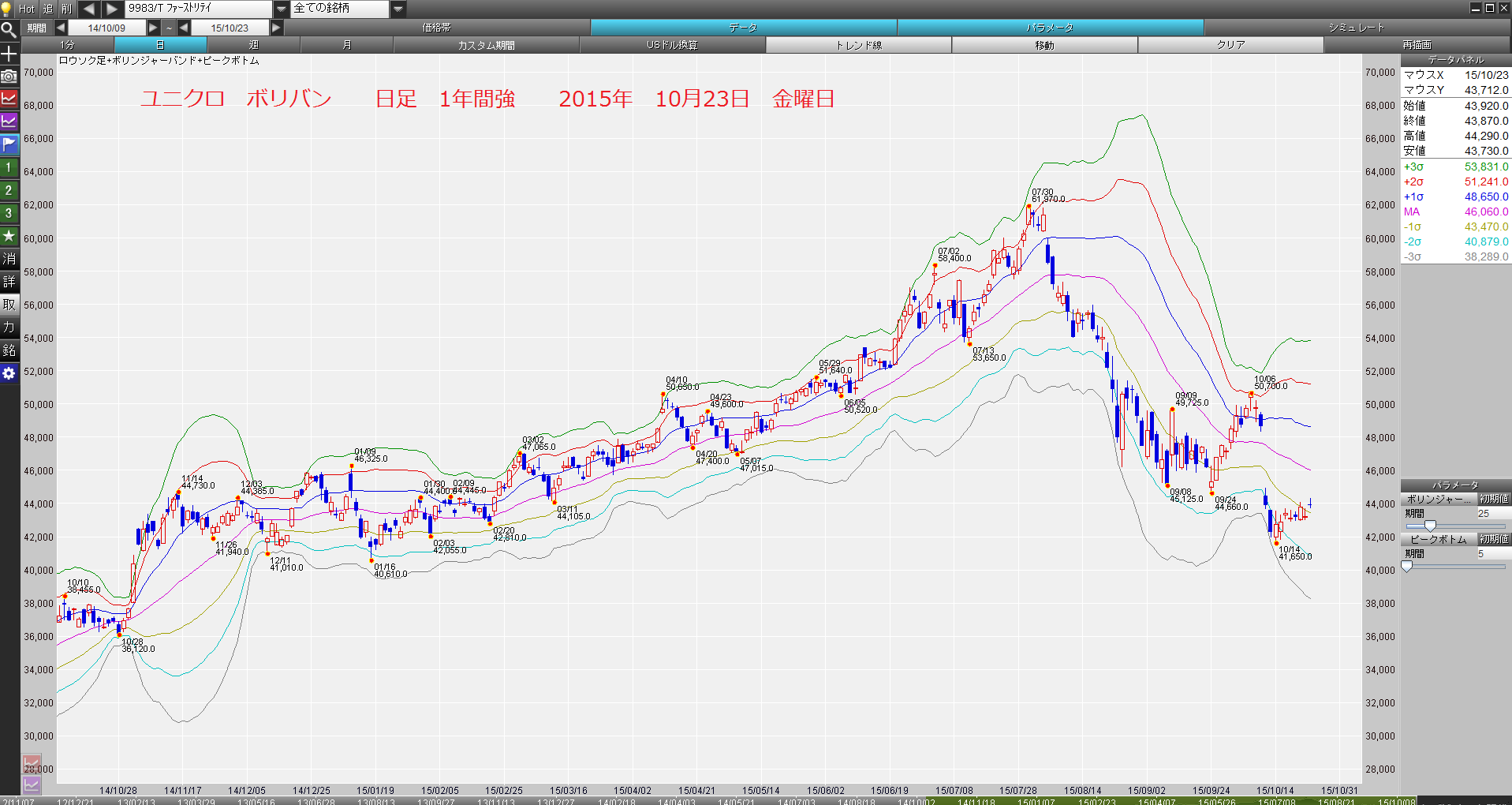Click the 削 (delete) button
Image resolution: width=1512 pixels, height=805 pixels.
(67, 9)
